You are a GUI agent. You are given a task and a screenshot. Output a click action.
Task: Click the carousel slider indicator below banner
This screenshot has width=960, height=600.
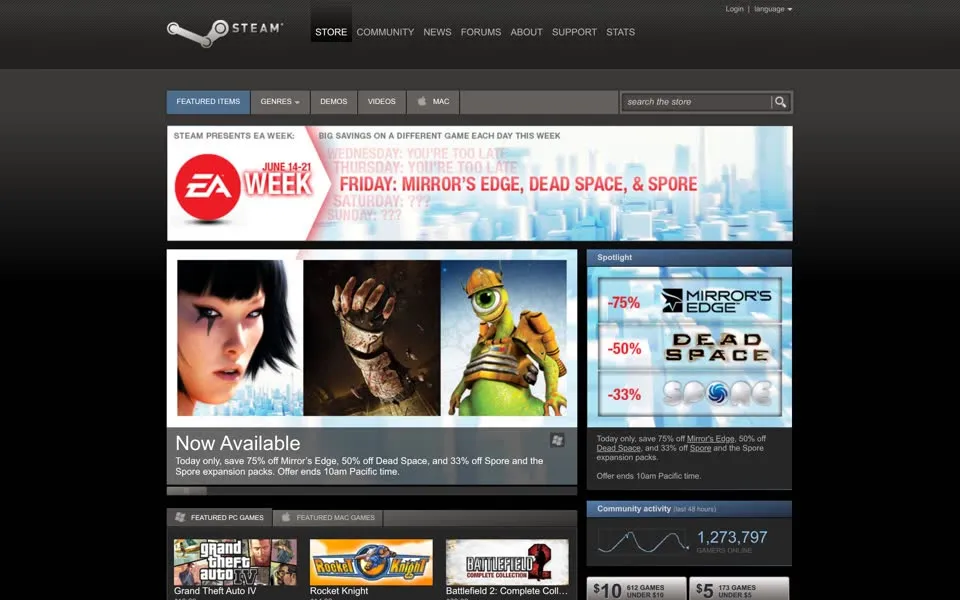click(187, 491)
